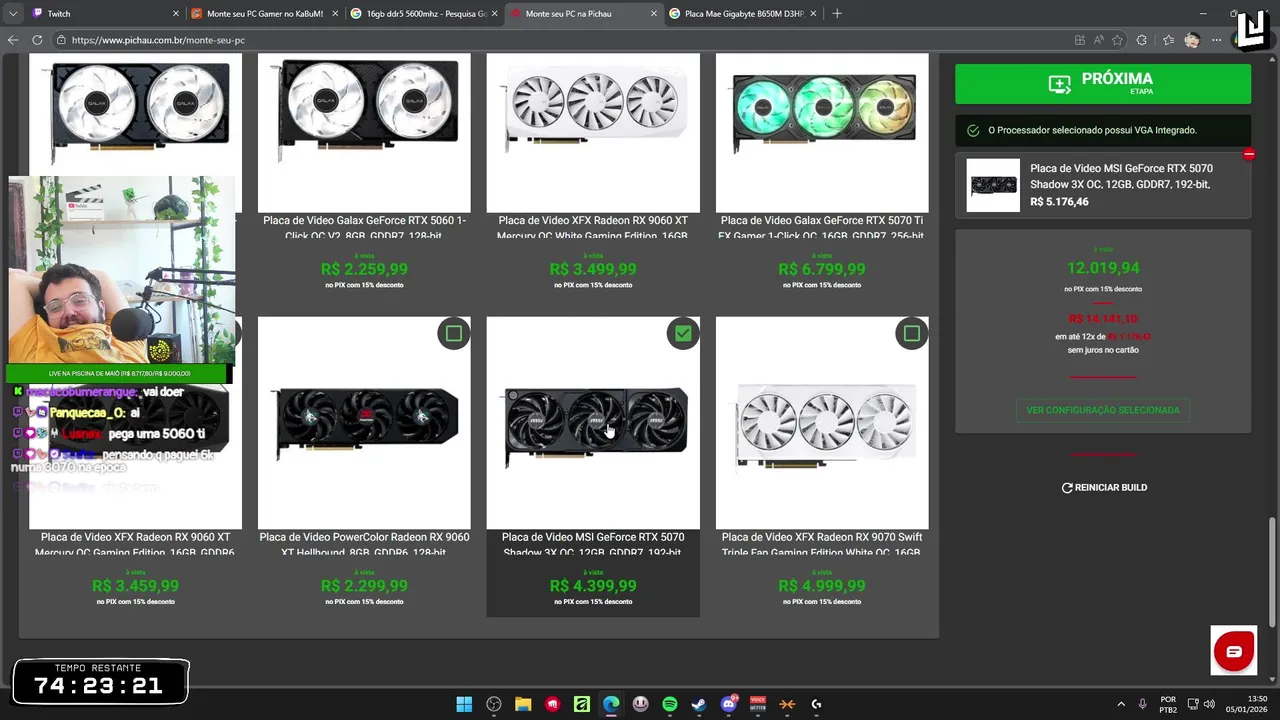1280x720 pixels.
Task: Switch to Monte seu PC Gamer no KaBuM tab
Action: (x=264, y=13)
